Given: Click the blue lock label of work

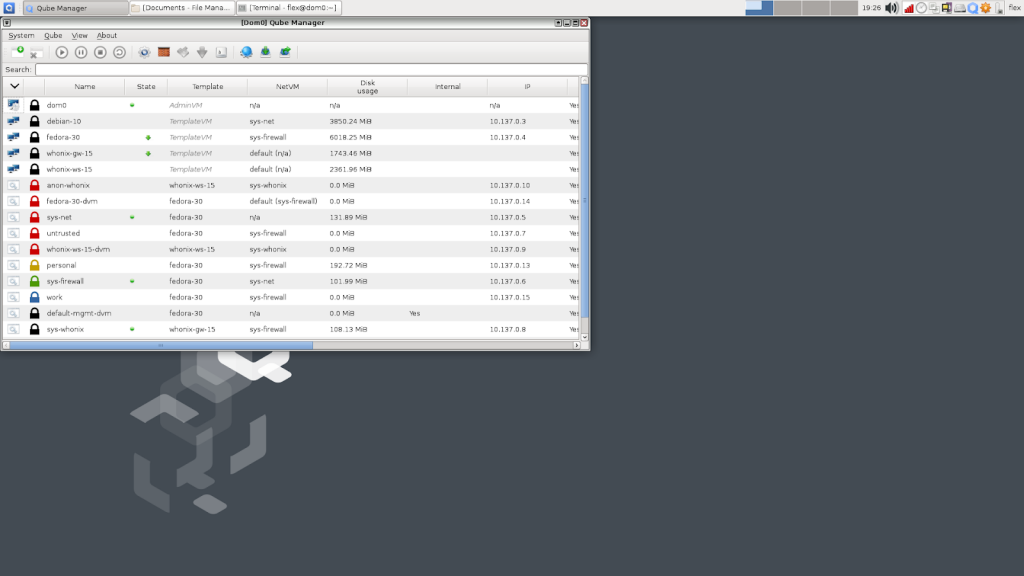Looking at the screenshot, I should [x=35, y=297].
